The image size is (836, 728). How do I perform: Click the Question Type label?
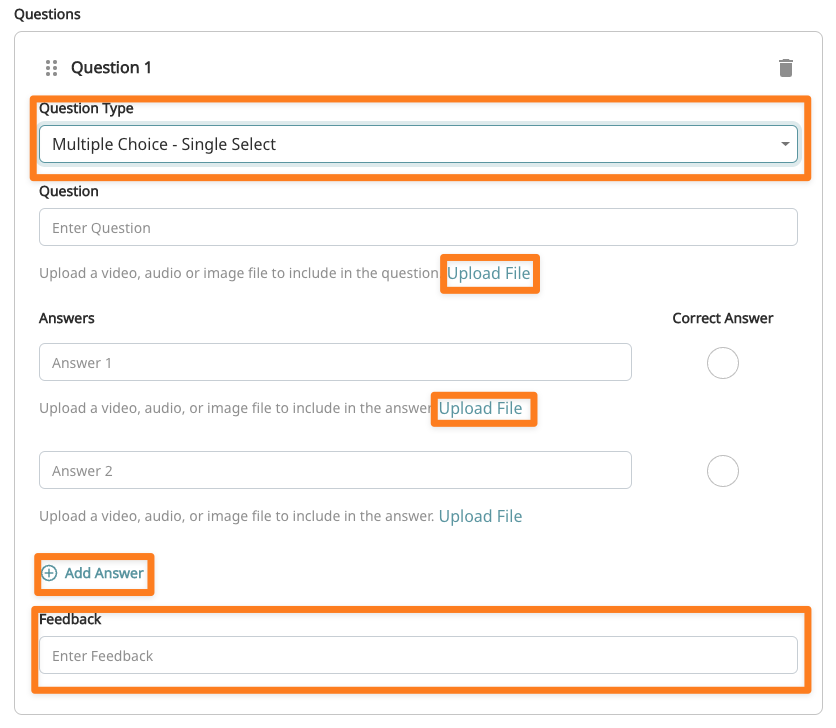point(86,108)
